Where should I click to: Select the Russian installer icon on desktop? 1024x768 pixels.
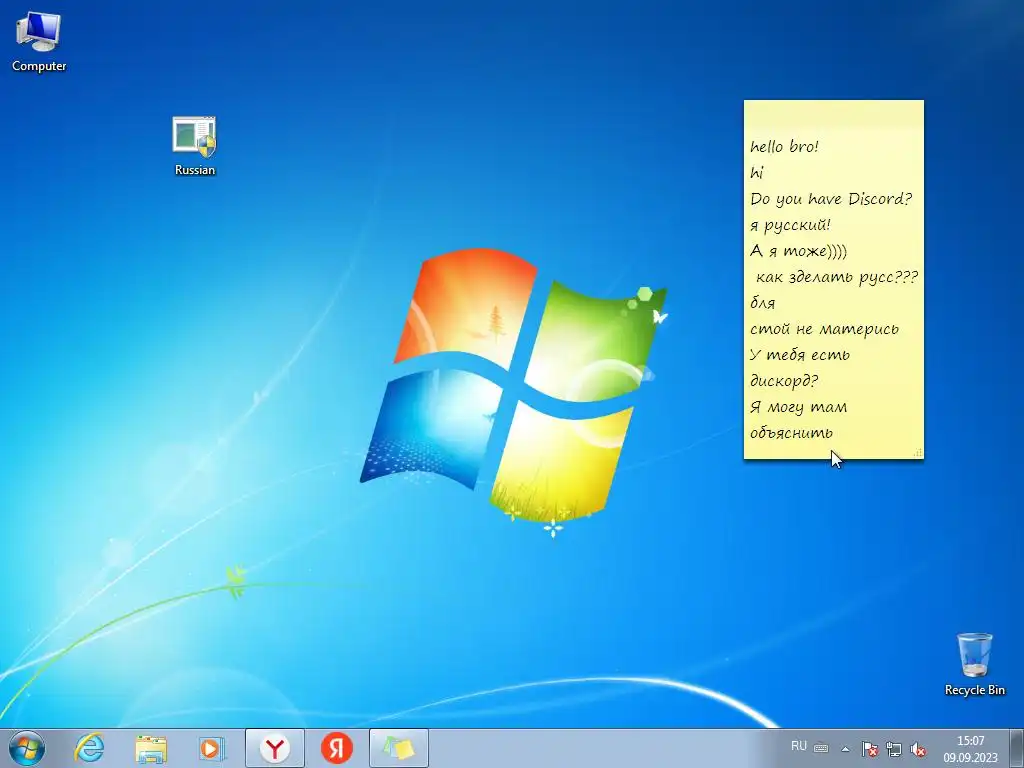195,145
